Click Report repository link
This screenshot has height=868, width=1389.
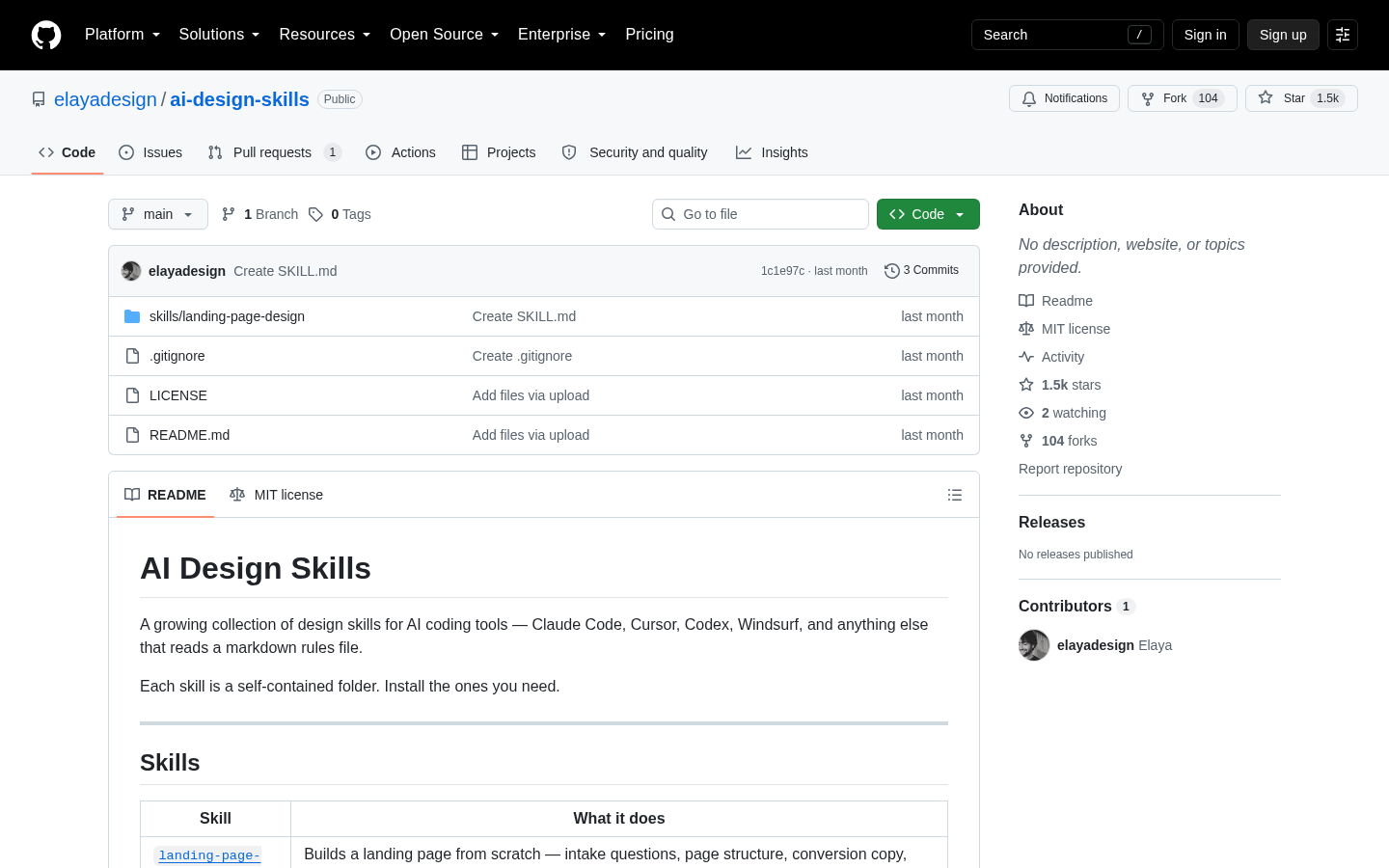[1070, 469]
